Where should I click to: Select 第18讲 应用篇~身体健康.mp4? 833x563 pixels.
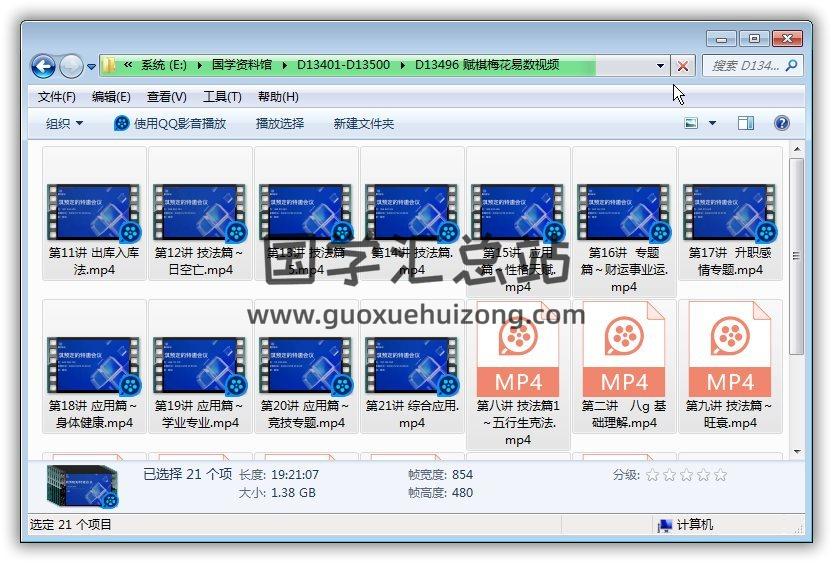[x=94, y=366]
